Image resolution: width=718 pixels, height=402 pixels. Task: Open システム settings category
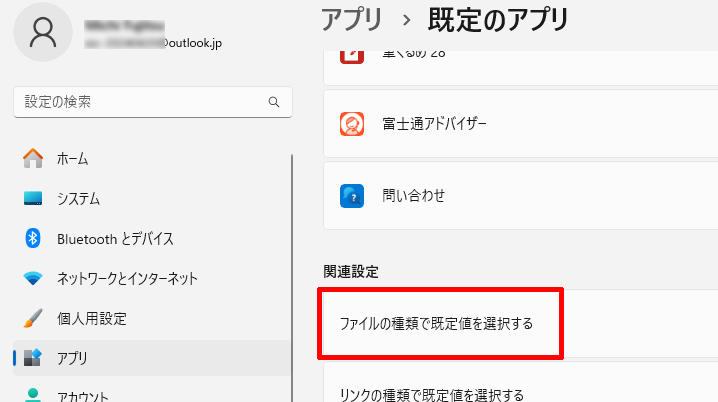pyautogui.click(x=152, y=198)
